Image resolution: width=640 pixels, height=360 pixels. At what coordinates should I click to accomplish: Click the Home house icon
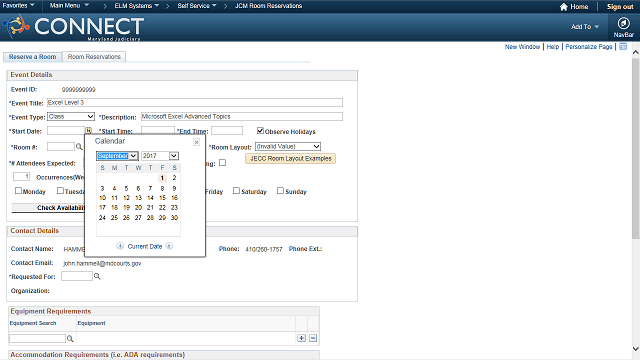[564, 7]
